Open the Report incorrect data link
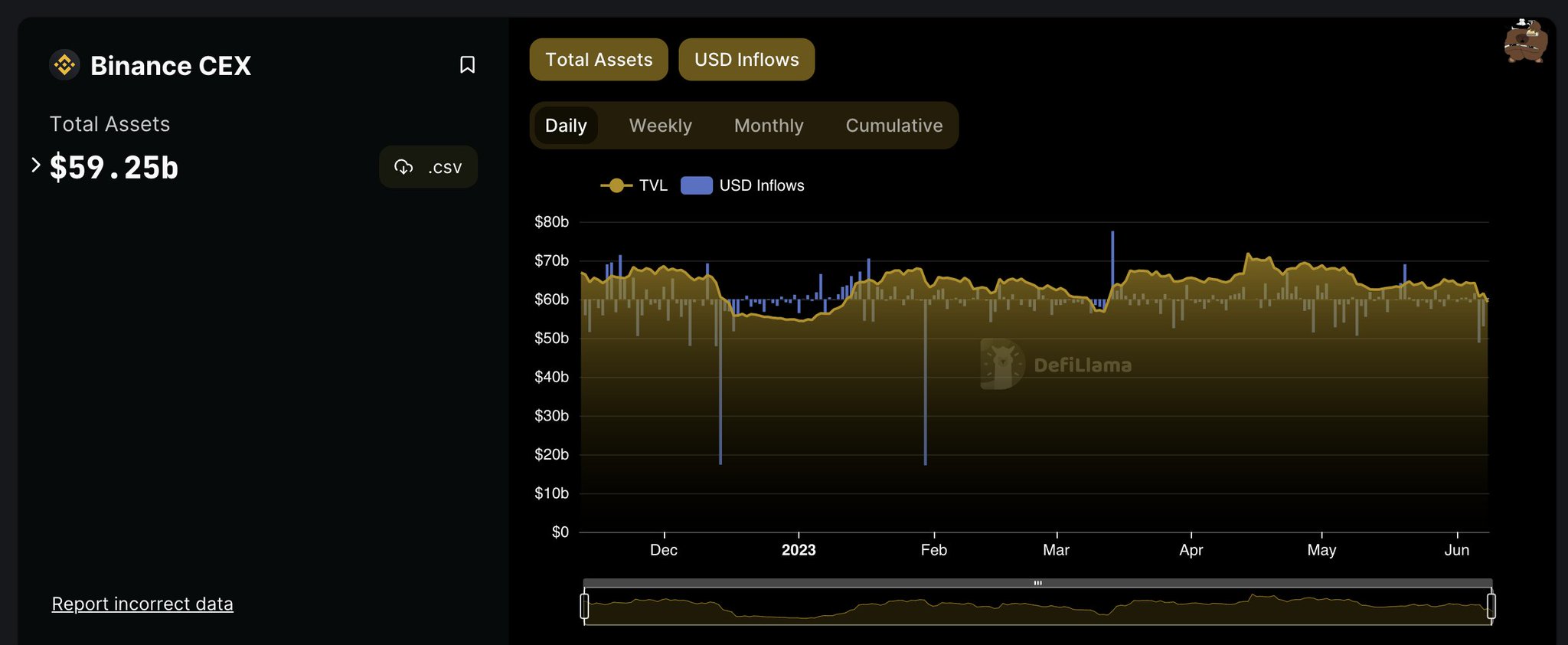 tap(142, 604)
